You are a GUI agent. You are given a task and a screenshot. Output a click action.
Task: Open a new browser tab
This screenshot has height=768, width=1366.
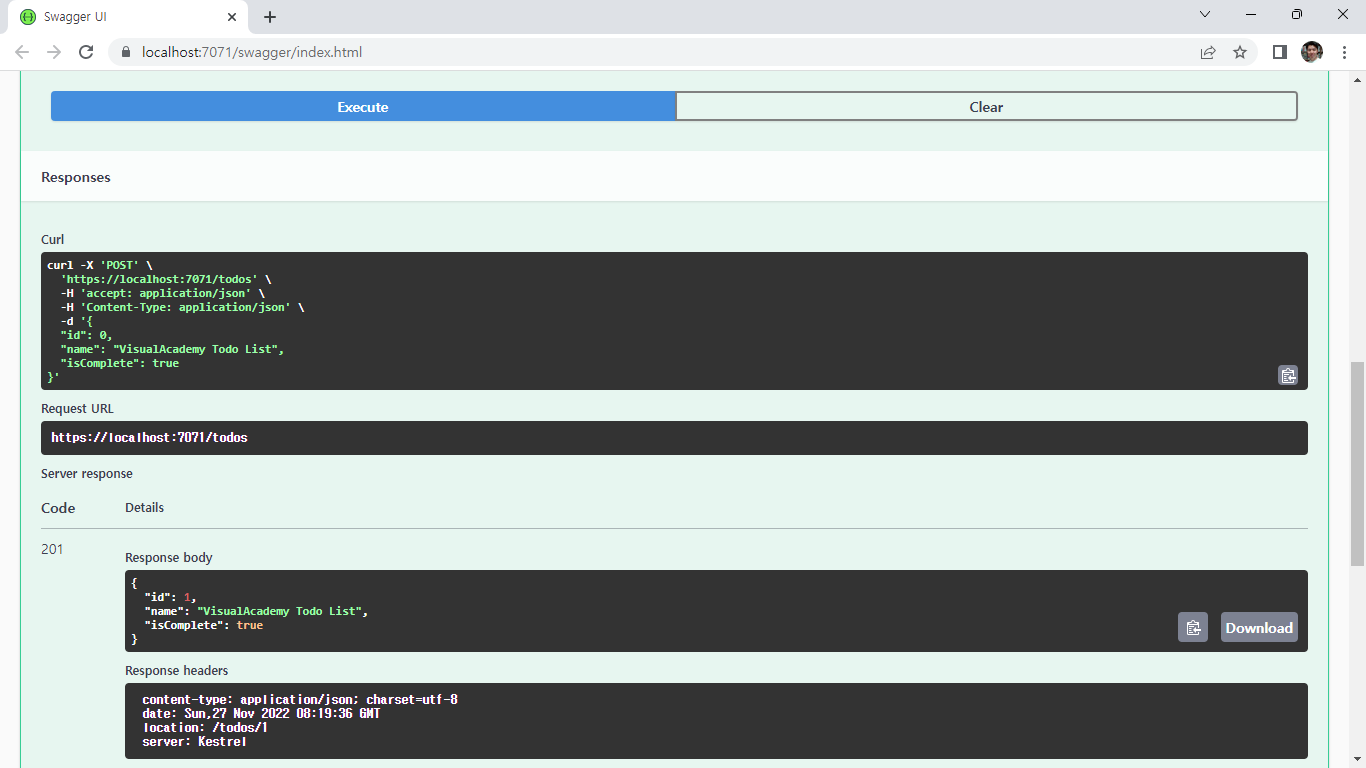coord(270,17)
